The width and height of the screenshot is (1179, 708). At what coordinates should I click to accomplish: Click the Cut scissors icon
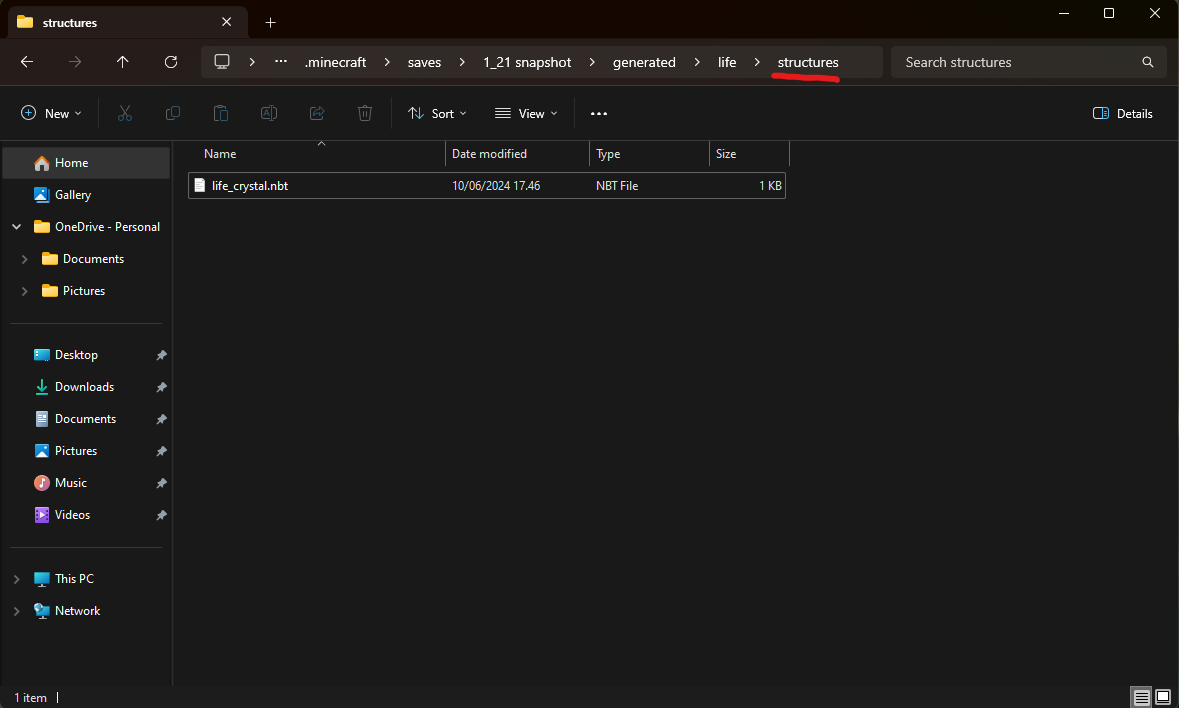click(x=125, y=114)
